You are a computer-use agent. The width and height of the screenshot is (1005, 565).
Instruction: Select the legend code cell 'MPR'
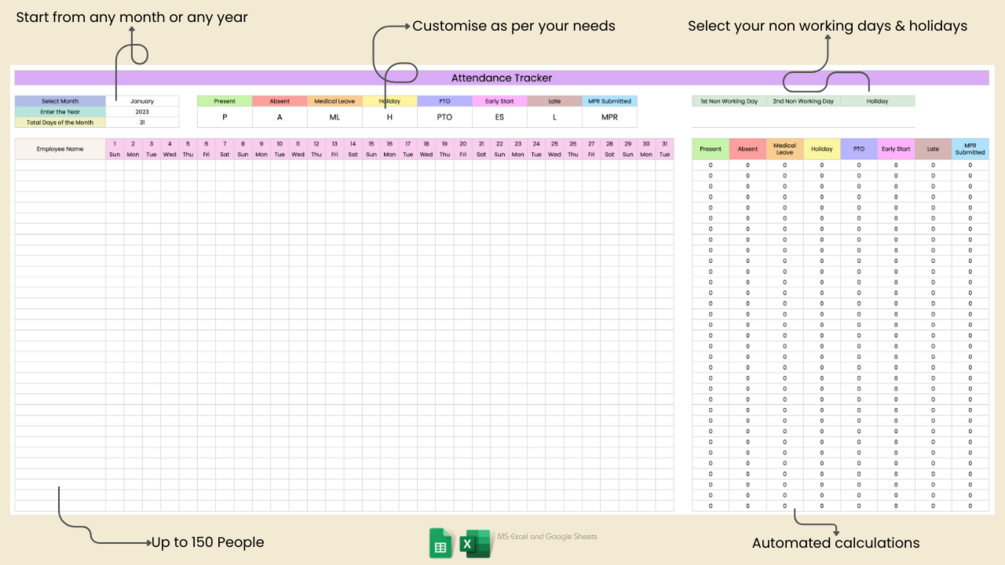[x=610, y=117]
